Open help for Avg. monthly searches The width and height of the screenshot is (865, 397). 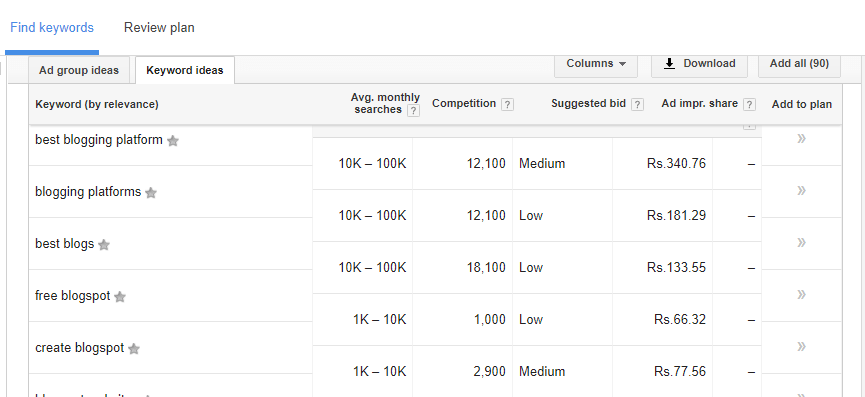[x=413, y=111]
